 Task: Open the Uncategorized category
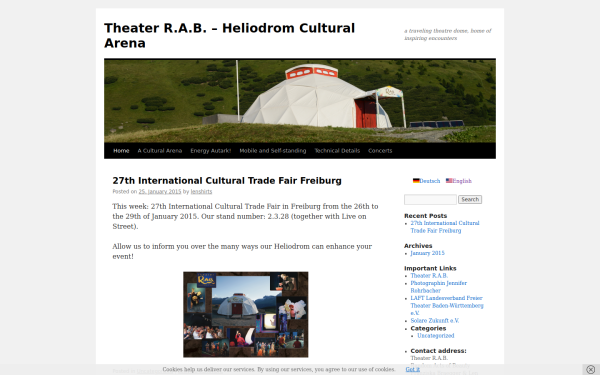pyautogui.click(x=435, y=336)
